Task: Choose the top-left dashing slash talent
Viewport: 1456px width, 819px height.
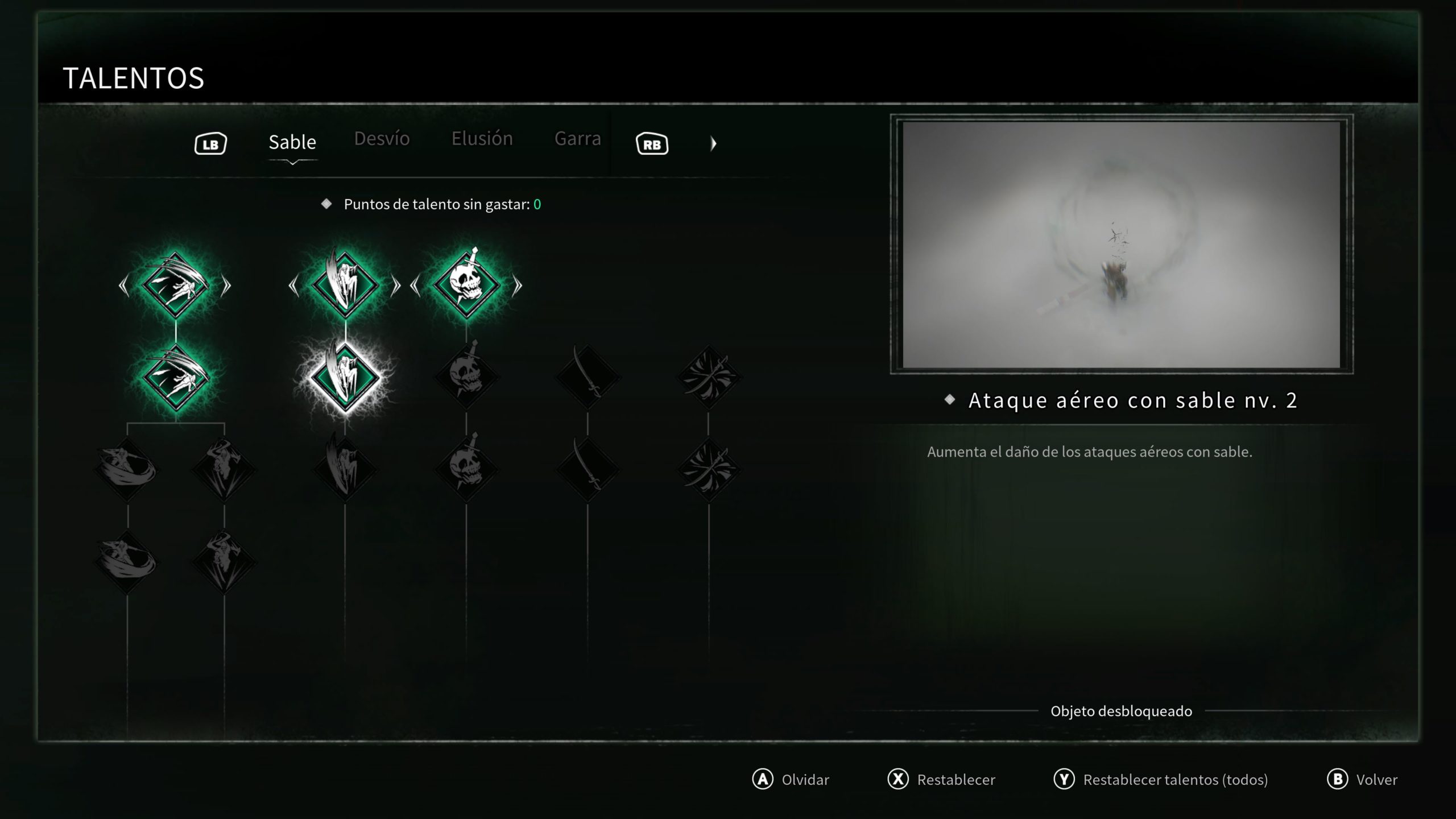Action: click(x=175, y=284)
